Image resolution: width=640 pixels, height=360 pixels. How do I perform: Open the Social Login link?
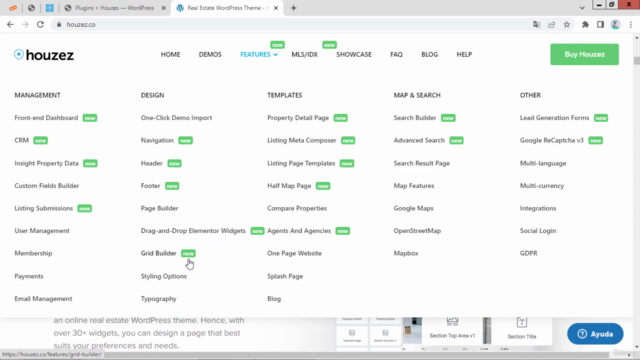point(538,231)
